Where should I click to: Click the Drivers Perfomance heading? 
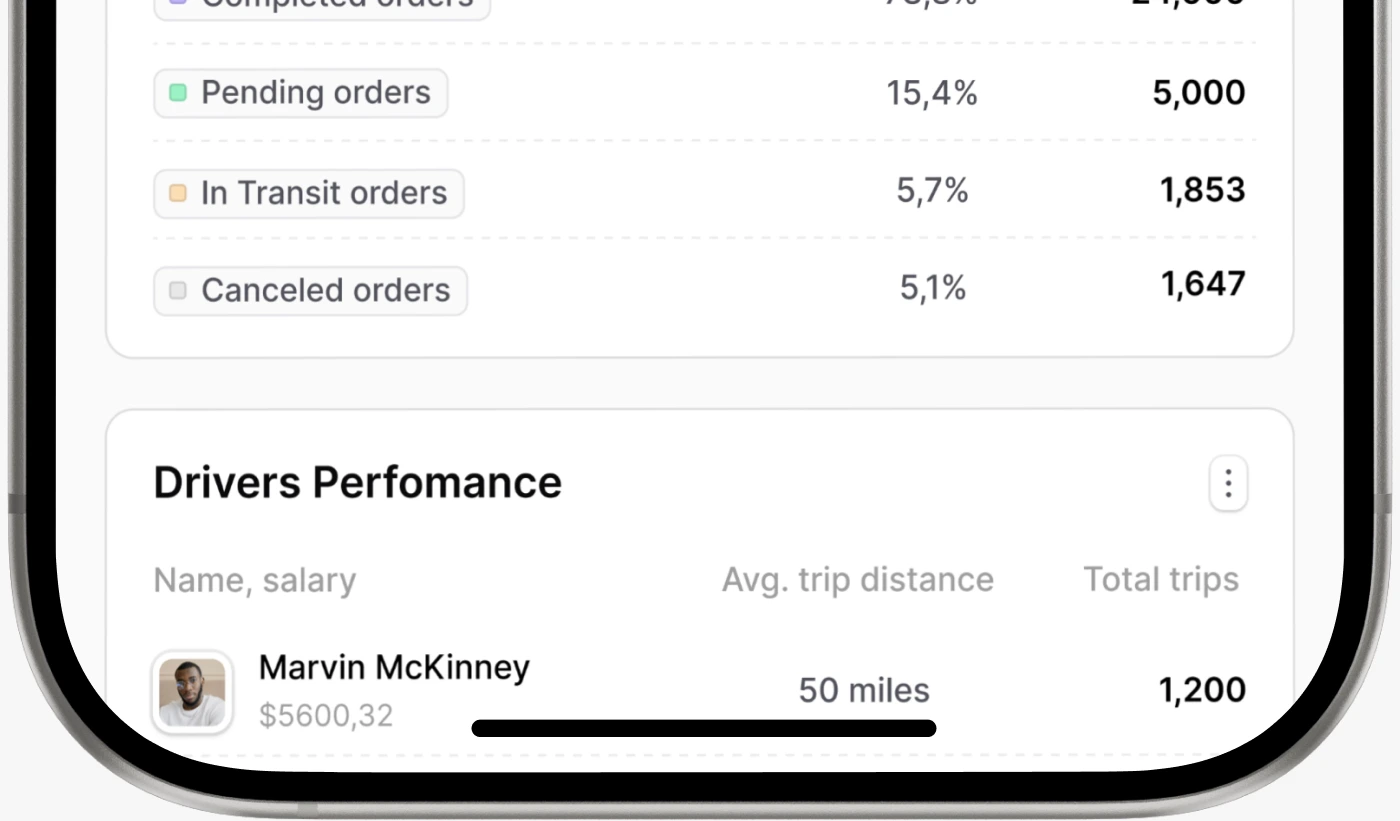[x=358, y=482]
